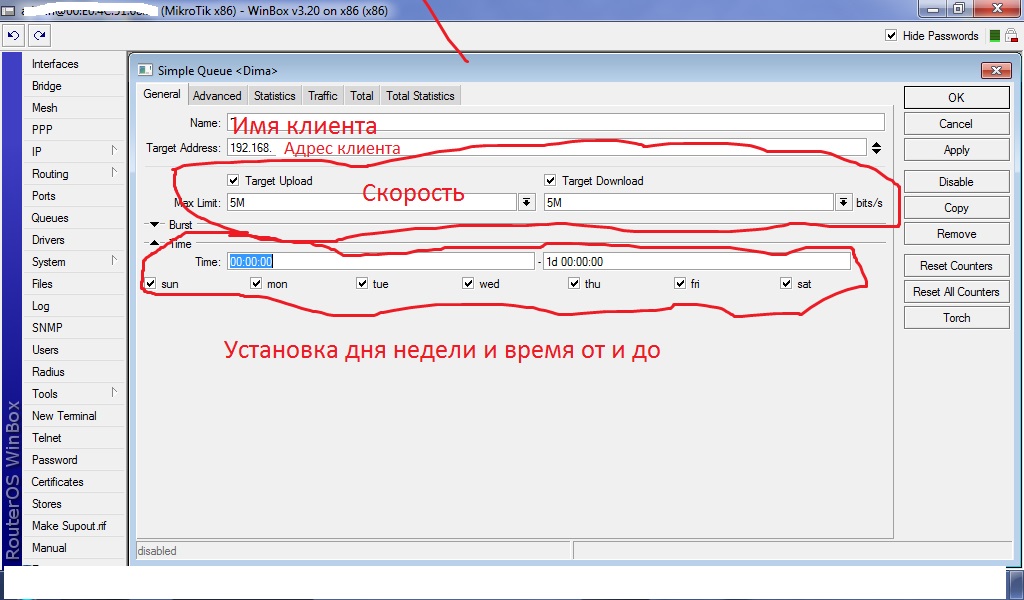
Task: Uncheck the mon day checkbox
Action: tap(256, 283)
